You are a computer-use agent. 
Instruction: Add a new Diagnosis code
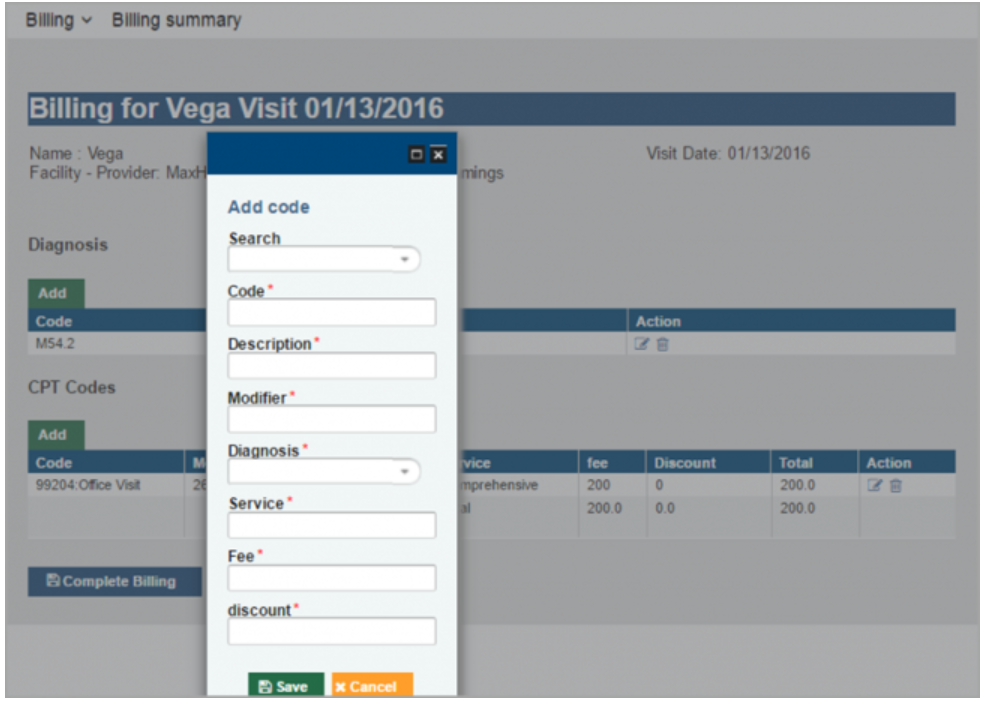[55, 293]
